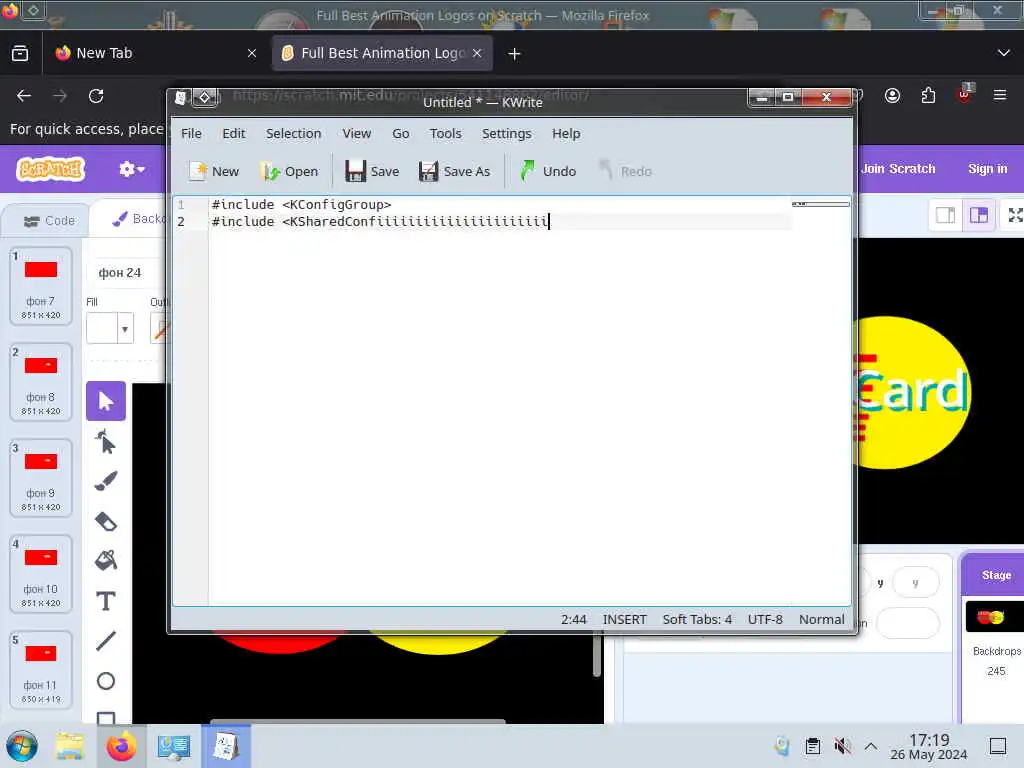This screenshot has width=1024, height=768.
Task: Select the Scratch text tool
Action: click(106, 601)
